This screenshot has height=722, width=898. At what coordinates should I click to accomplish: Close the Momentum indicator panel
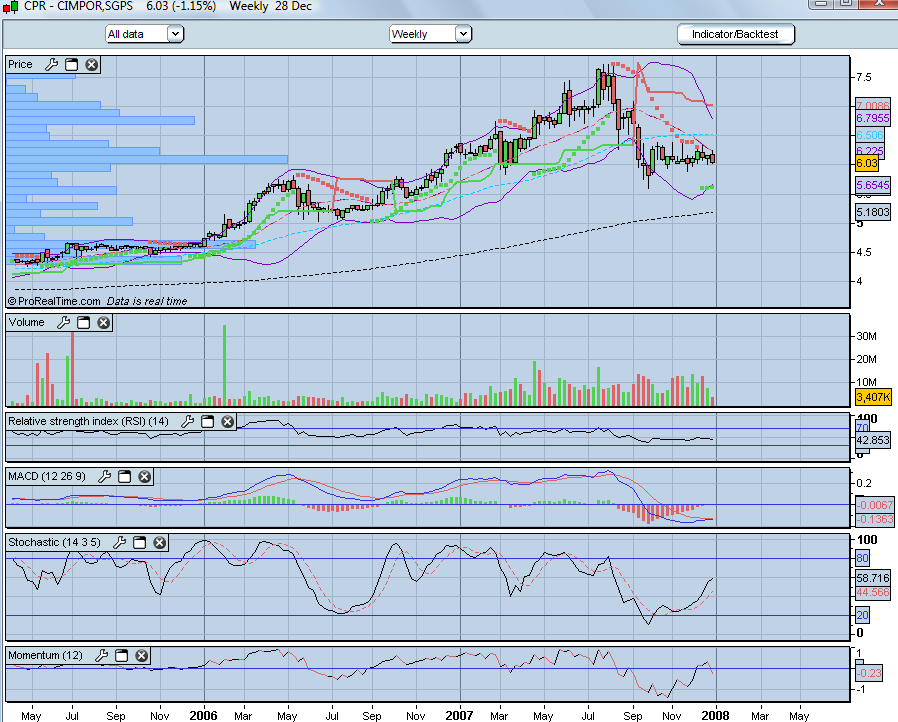click(x=141, y=655)
